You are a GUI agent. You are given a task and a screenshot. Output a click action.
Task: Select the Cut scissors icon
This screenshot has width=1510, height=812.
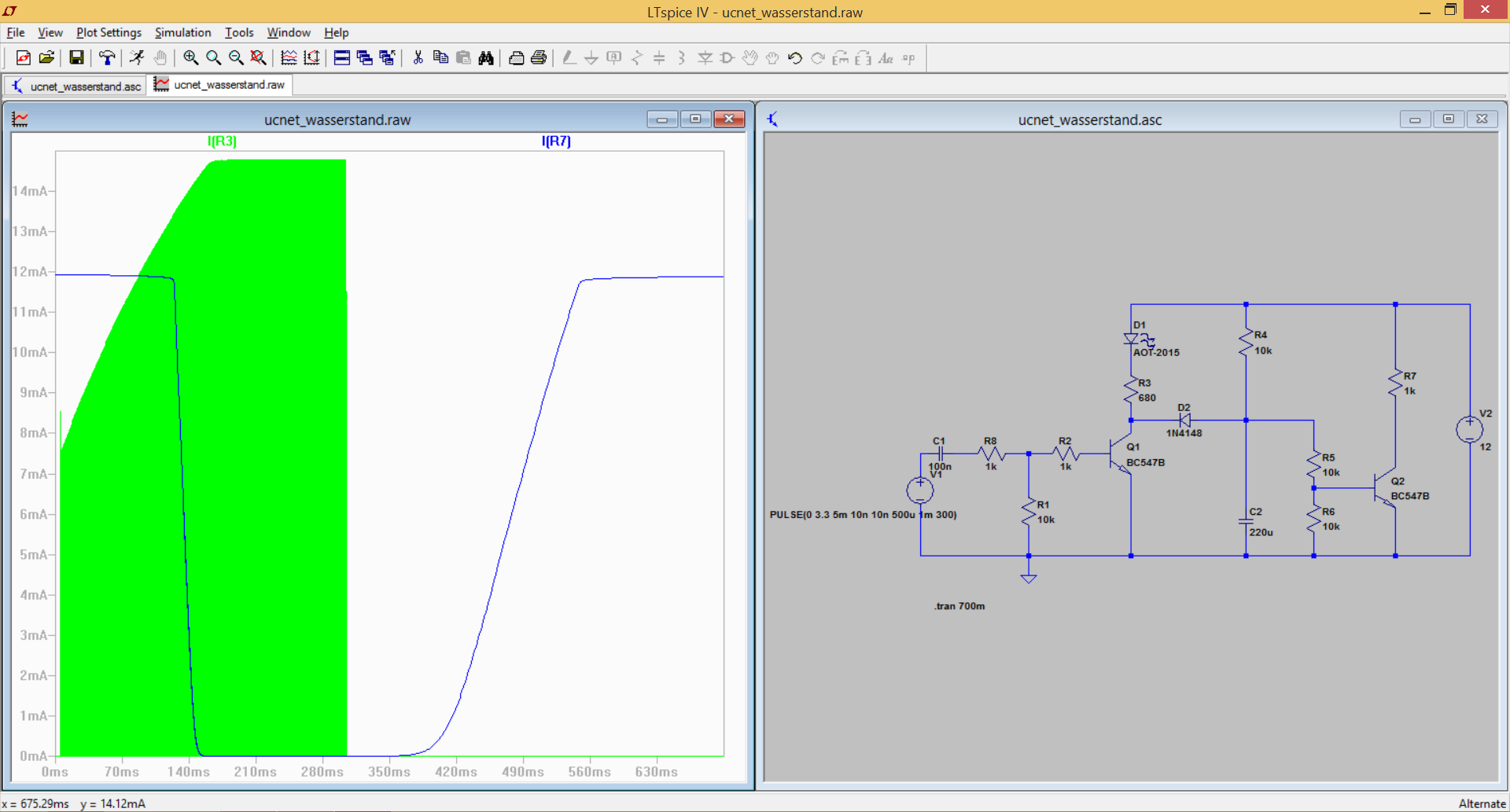[x=418, y=57]
